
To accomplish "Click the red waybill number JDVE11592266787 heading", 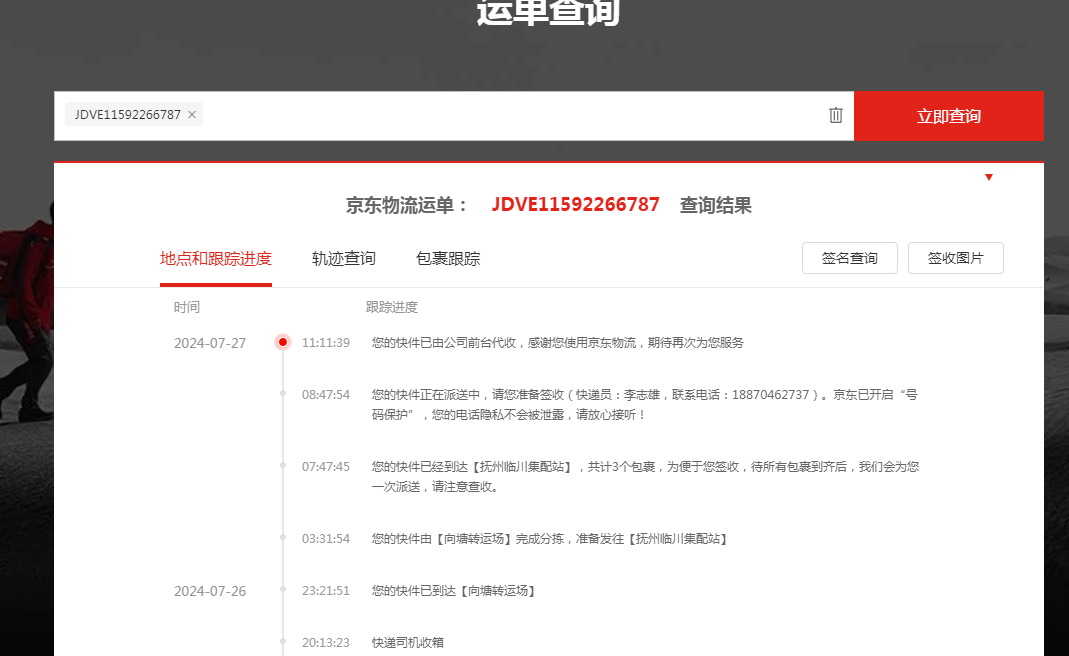I will click(x=575, y=205).
